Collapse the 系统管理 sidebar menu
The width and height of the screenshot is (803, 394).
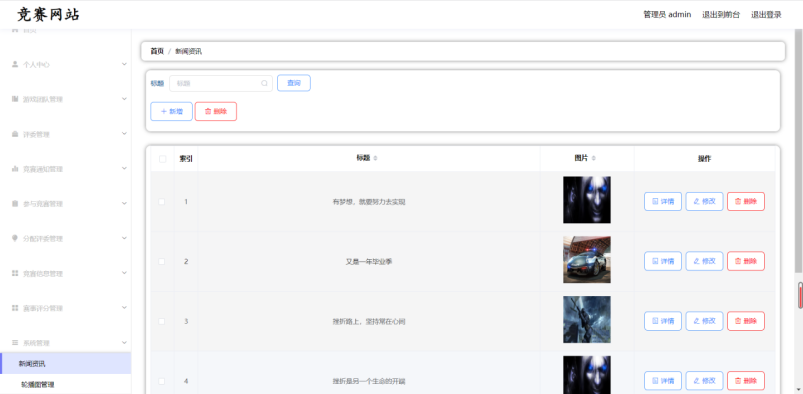[66, 343]
